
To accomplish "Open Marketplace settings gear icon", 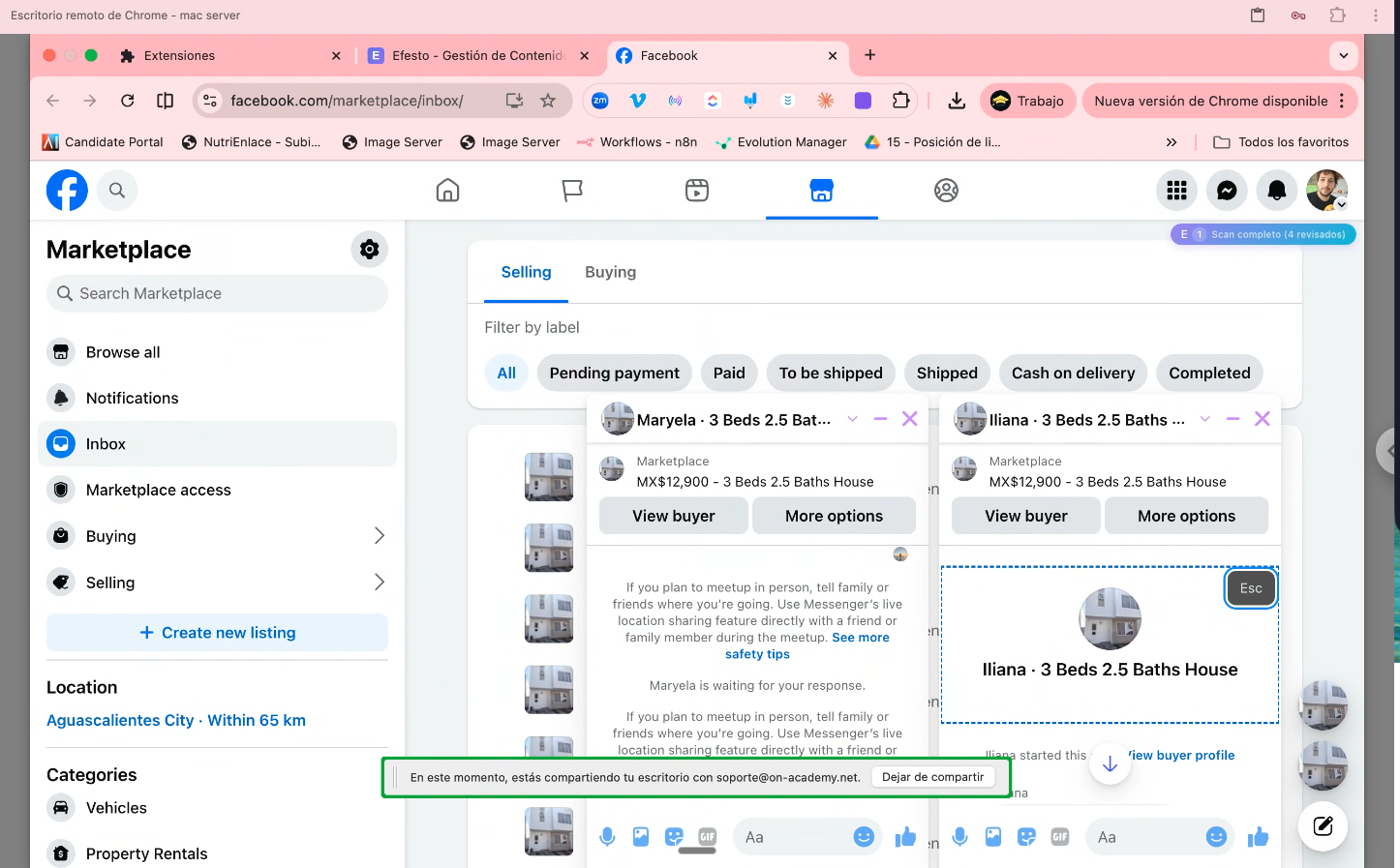I will coord(369,250).
